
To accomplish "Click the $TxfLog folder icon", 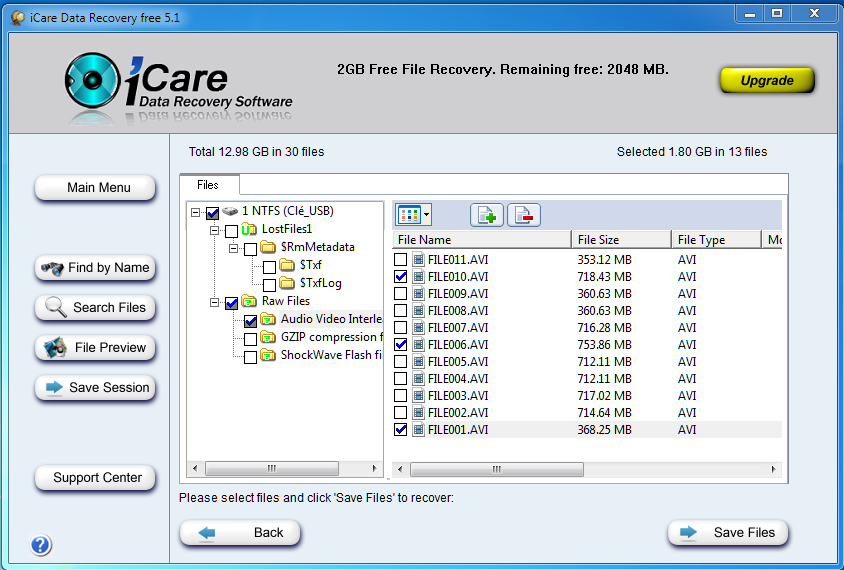I will (287, 283).
